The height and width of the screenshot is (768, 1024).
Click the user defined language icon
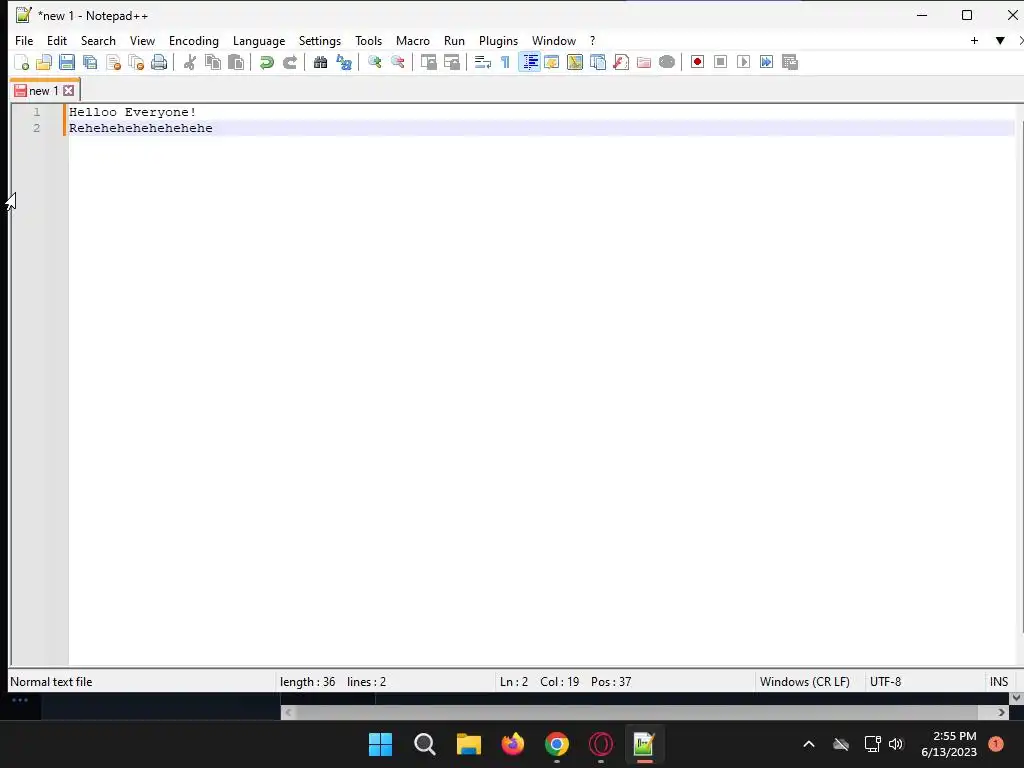[x=552, y=62]
